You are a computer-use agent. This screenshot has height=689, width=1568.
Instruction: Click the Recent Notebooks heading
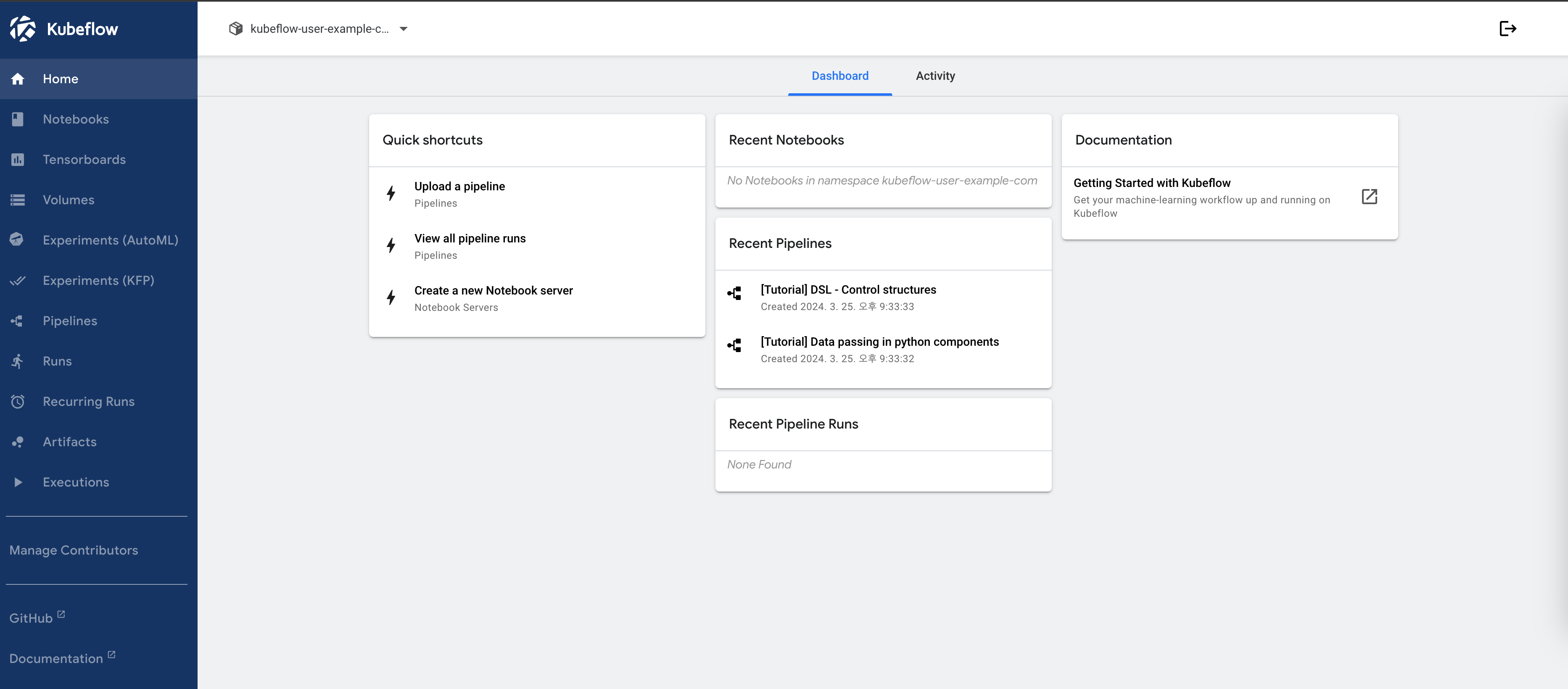[x=786, y=140]
